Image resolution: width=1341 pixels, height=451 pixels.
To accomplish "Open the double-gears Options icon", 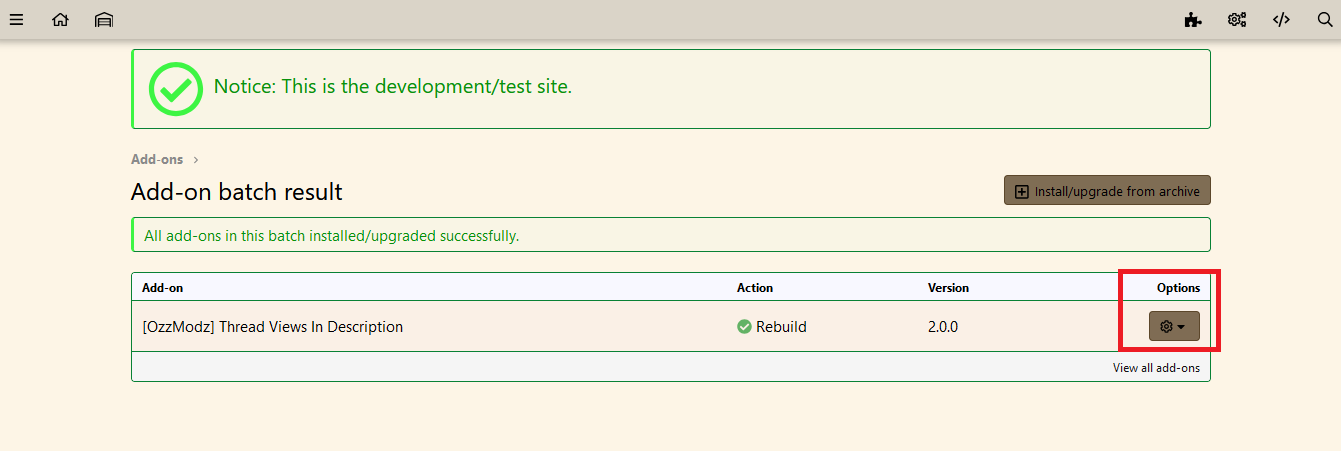I will click(1237, 19).
